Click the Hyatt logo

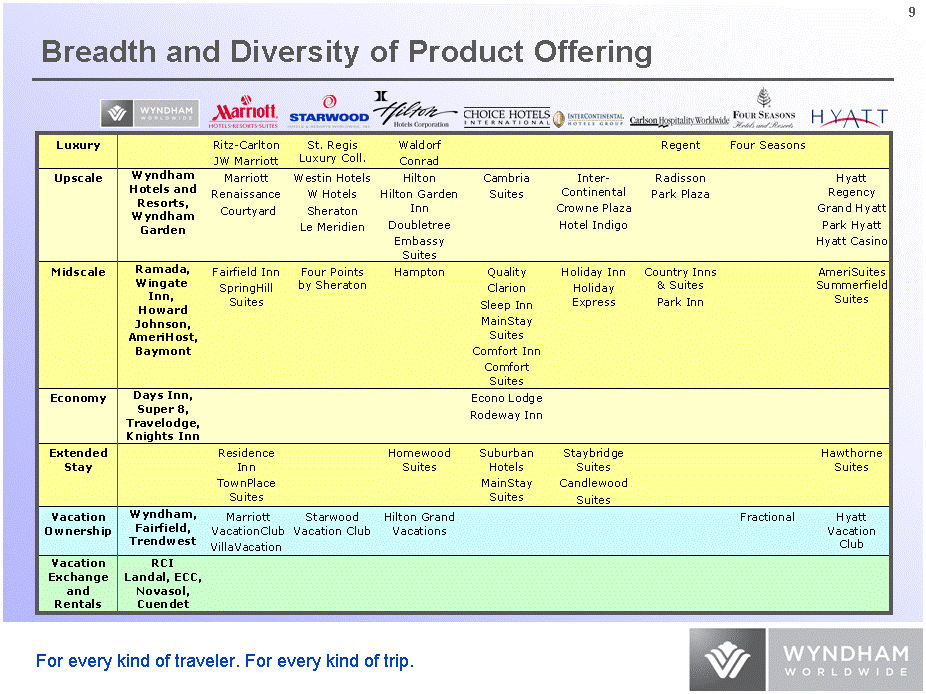[848, 118]
